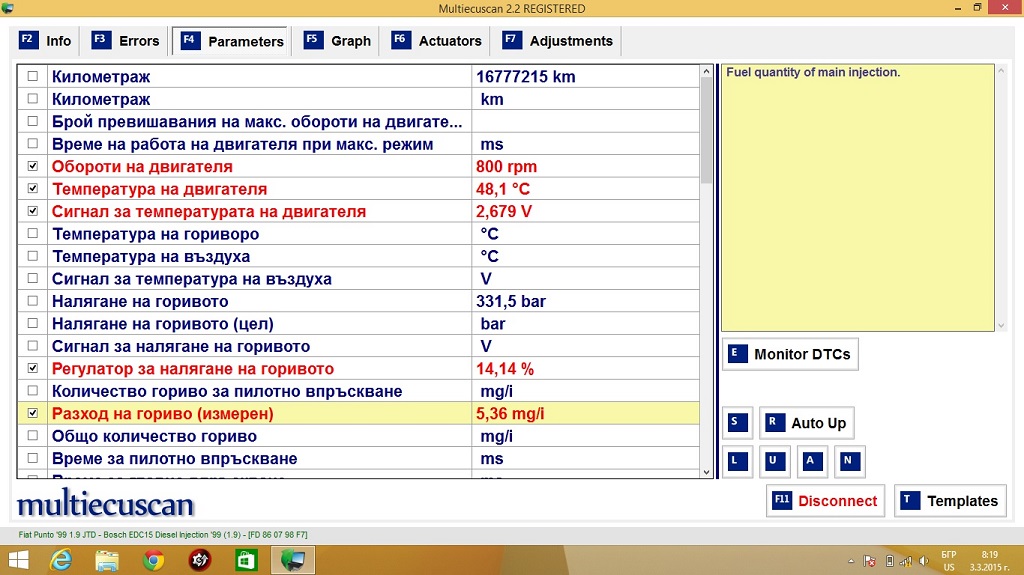The image size is (1024, 575).
Task: Open the Graph tab
Action: click(338, 41)
